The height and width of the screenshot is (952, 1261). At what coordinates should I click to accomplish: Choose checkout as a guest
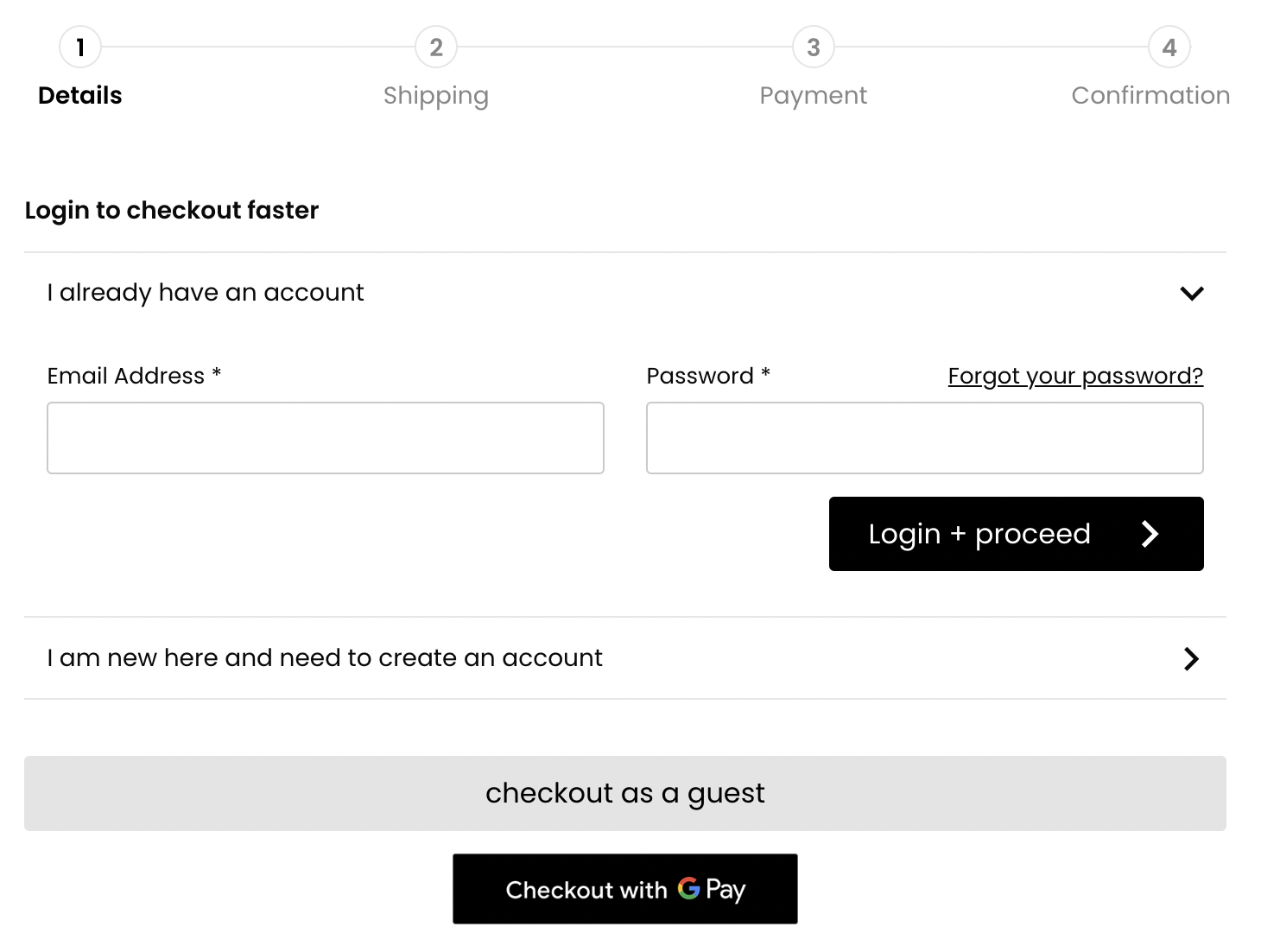tap(625, 793)
